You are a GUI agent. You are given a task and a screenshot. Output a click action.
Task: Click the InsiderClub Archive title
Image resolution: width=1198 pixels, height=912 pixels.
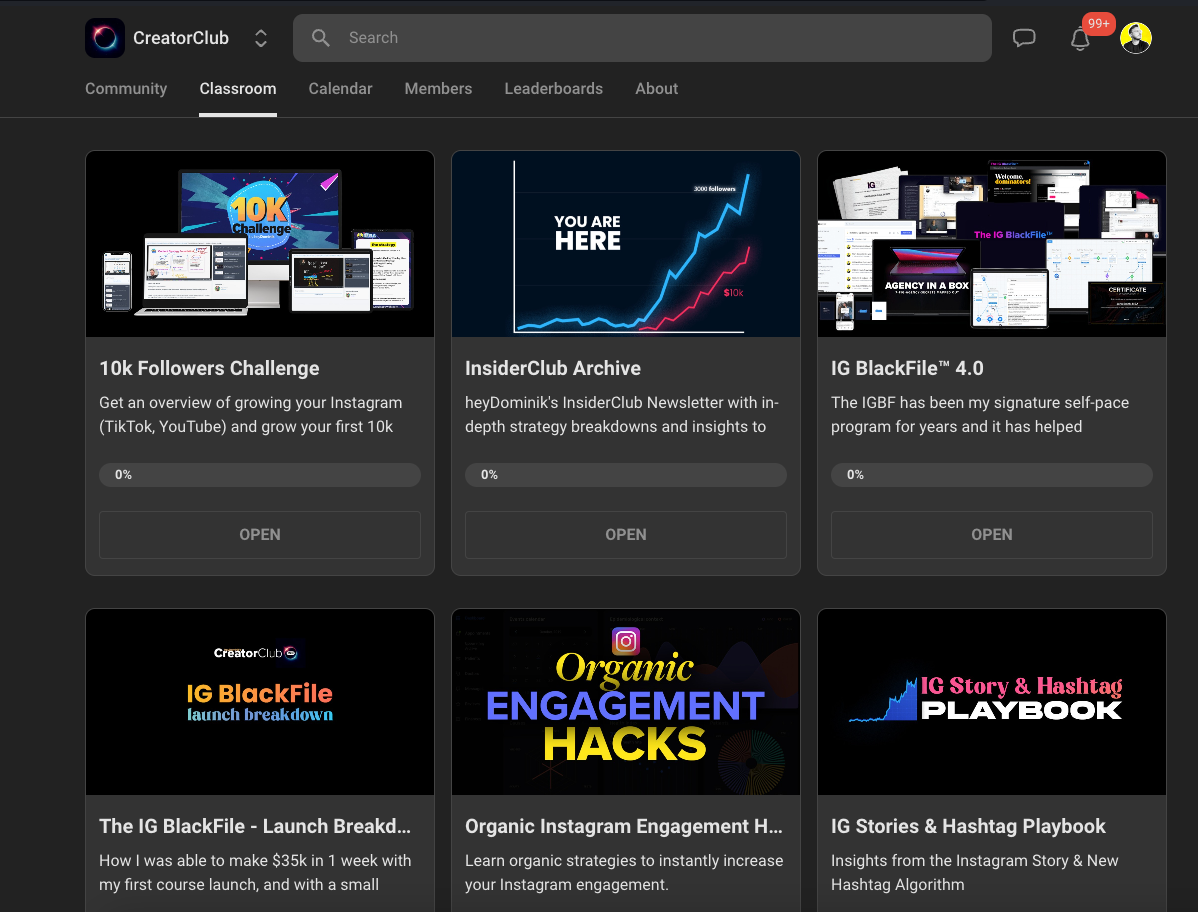pos(552,368)
